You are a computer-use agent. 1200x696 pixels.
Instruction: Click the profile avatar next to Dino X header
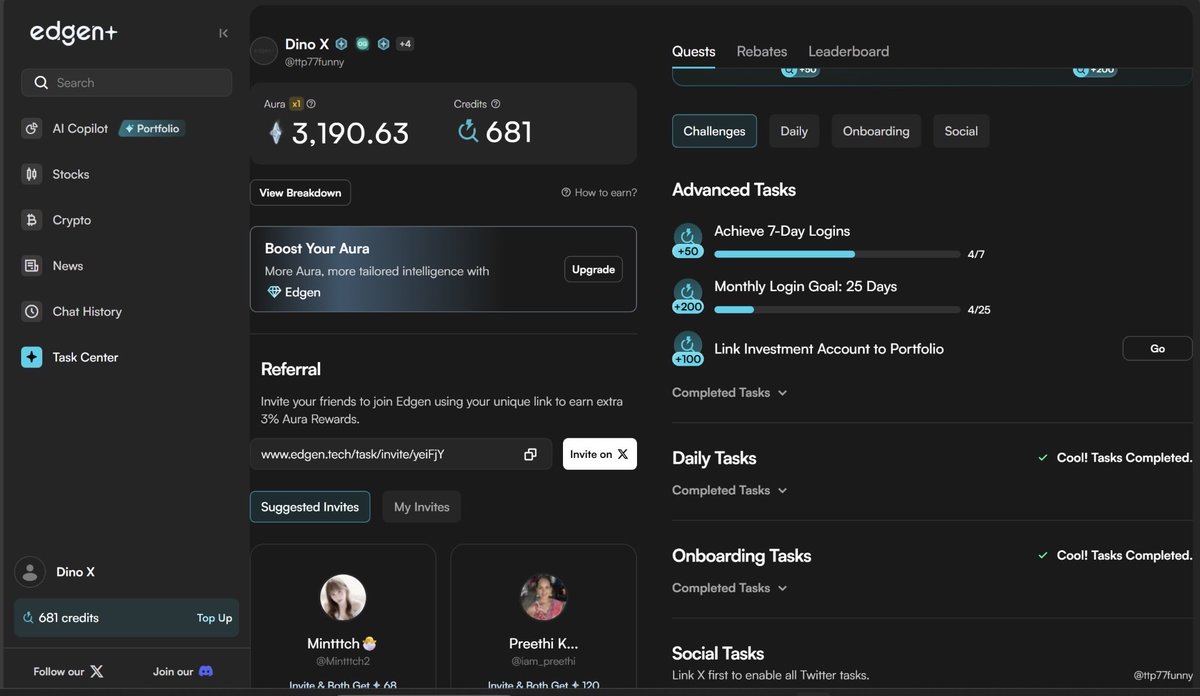click(x=264, y=51)
